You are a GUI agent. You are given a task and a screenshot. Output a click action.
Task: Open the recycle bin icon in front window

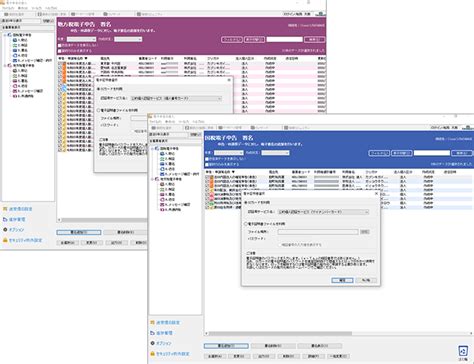[x=463, y=351]
